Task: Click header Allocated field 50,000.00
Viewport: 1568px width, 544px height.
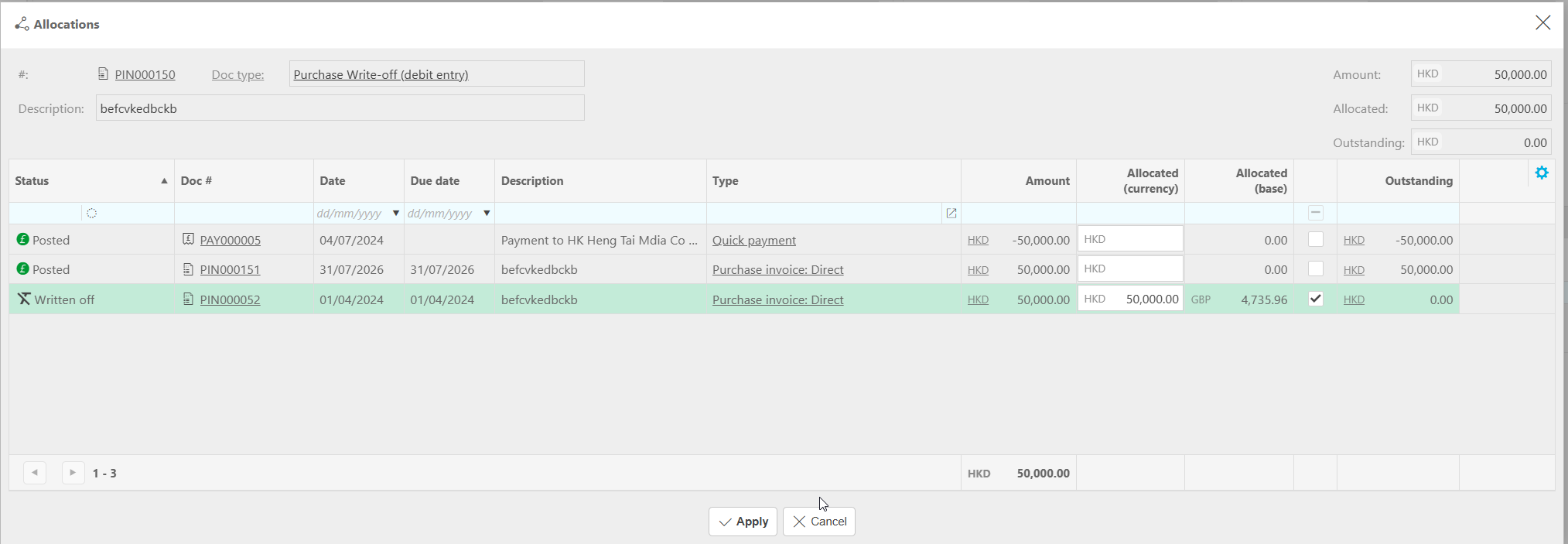Action: (x=1481, y=108)
